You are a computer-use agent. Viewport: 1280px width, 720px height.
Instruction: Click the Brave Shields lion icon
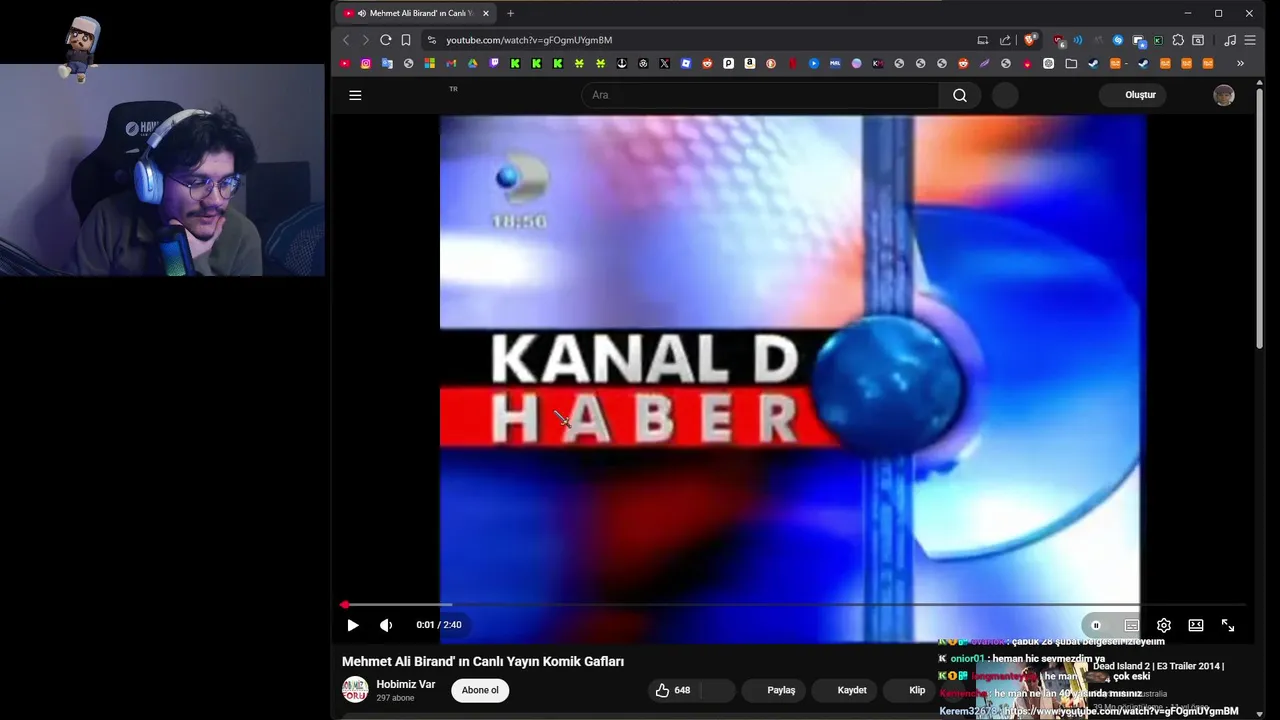(x=1030, y=40)
